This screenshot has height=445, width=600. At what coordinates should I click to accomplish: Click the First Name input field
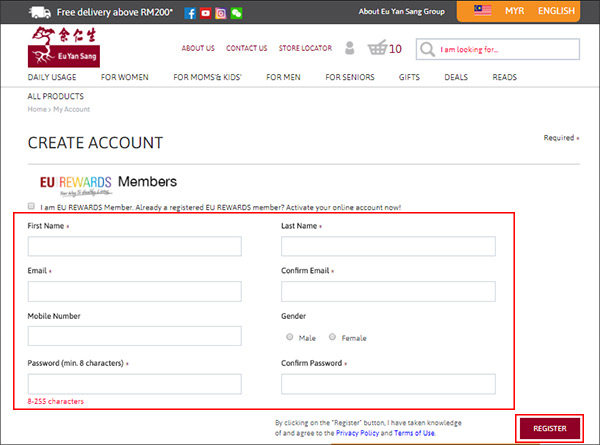pyautogui.click(x=135, y=246)
